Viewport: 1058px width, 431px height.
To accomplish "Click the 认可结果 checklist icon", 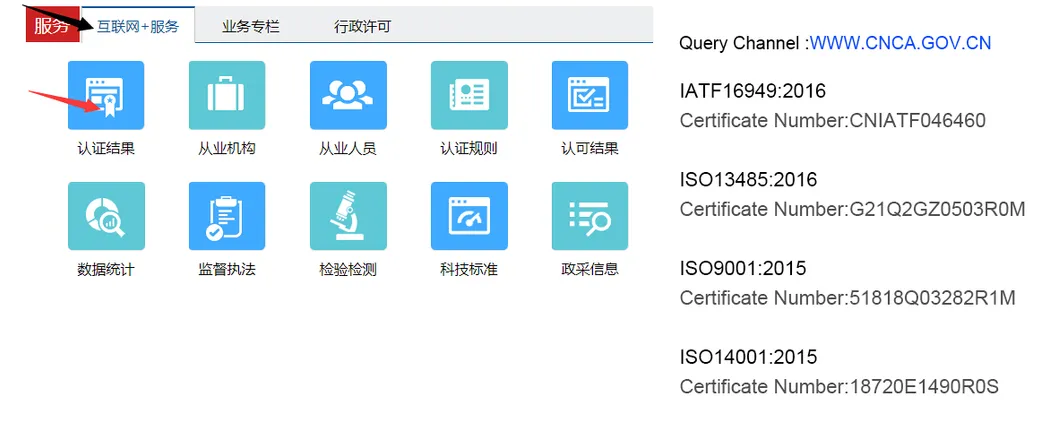I will click(x=589, y=95).
